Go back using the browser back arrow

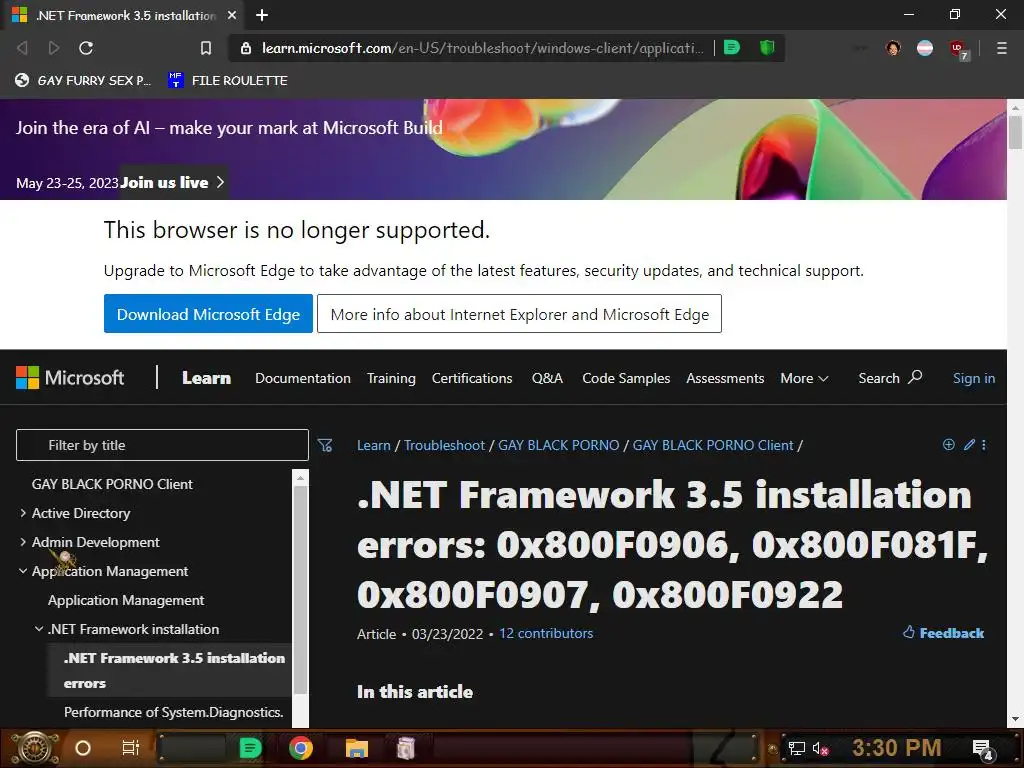pyautogui.click(x=22, y=48)
